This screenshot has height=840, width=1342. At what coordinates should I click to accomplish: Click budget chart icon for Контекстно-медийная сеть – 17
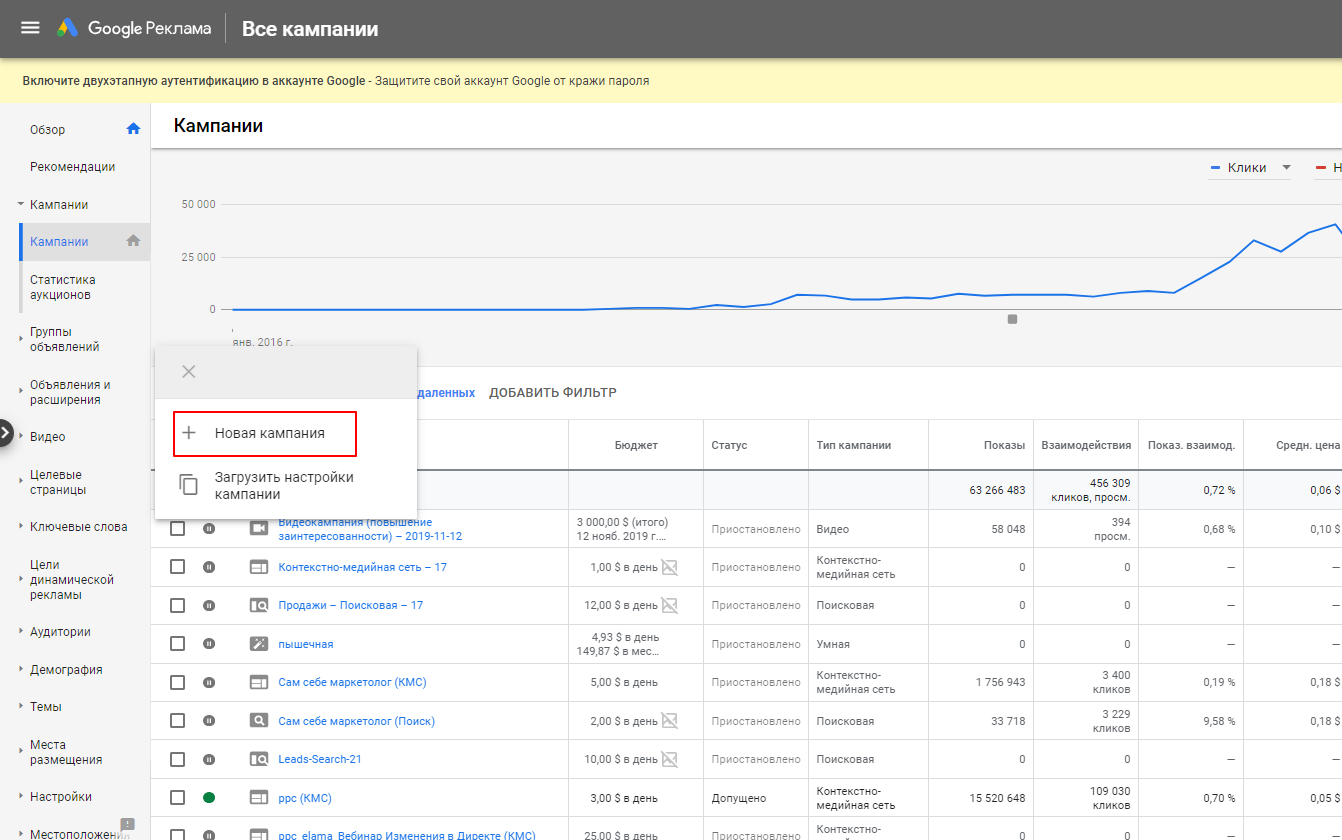click(670, 567)
